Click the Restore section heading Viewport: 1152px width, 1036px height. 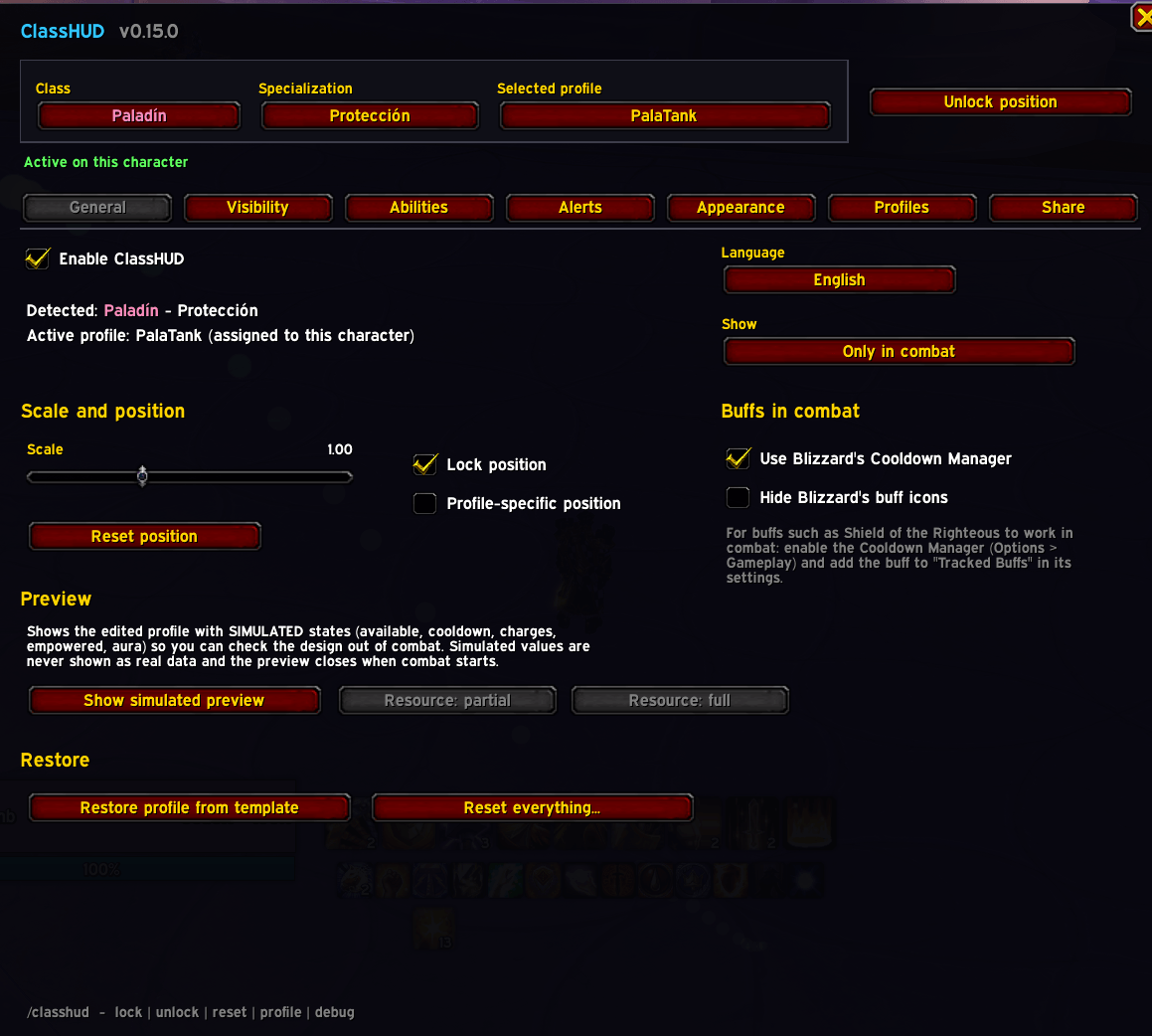[55, 760]
